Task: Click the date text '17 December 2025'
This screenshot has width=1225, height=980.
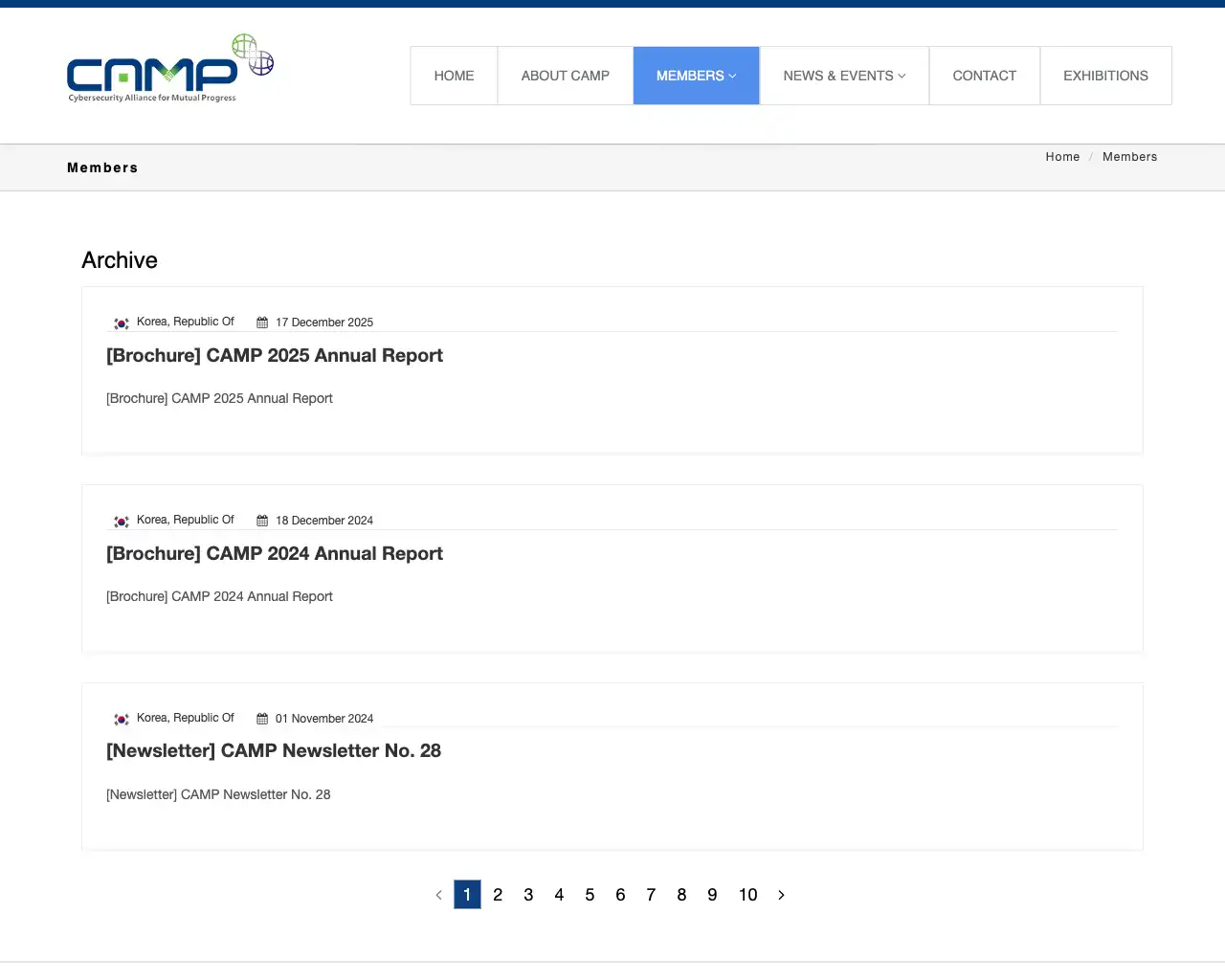Action: (x=324, y=323)
